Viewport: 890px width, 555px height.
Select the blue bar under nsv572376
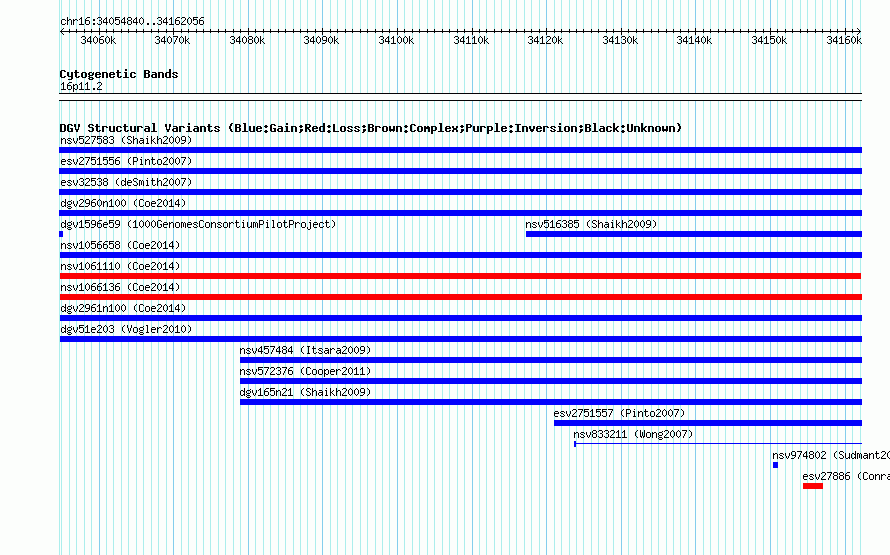pyautogui.click(x=551, y=381)
